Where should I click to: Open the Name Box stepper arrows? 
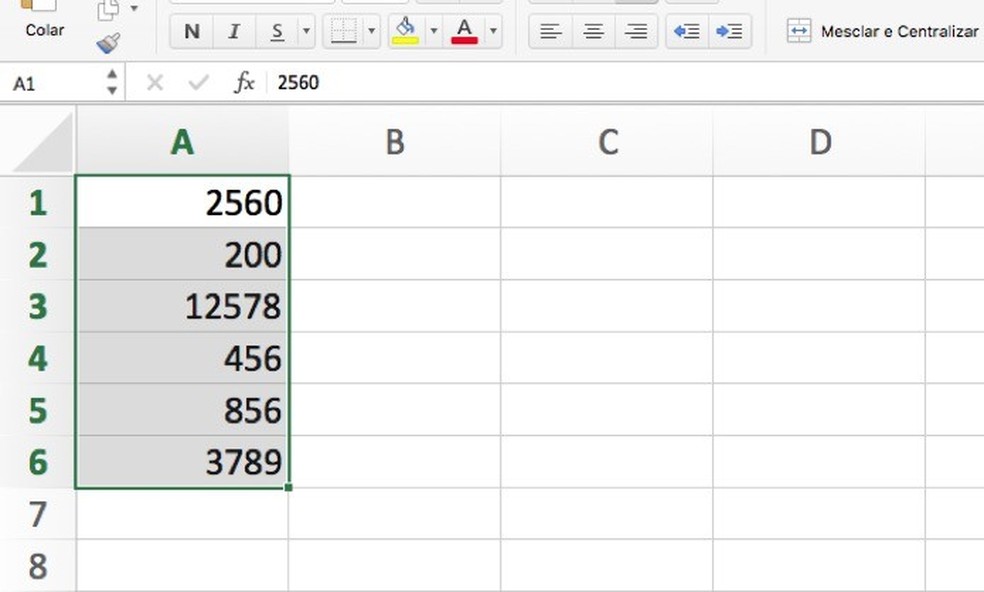click(112, 82)
